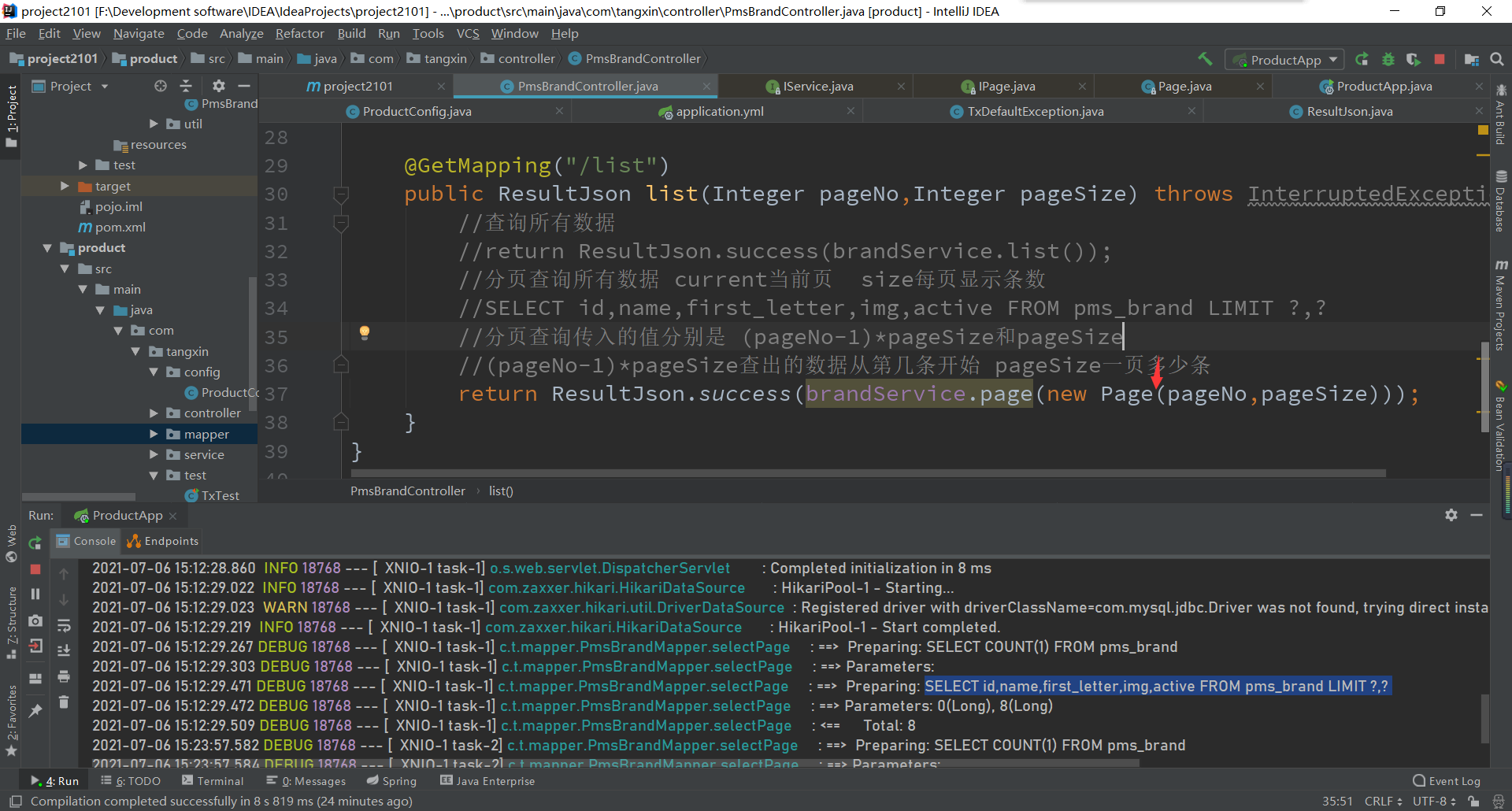Stop the running application with red square icon
The height and width of the screenshot is (811, 1512).
(x=1440, y=59)
